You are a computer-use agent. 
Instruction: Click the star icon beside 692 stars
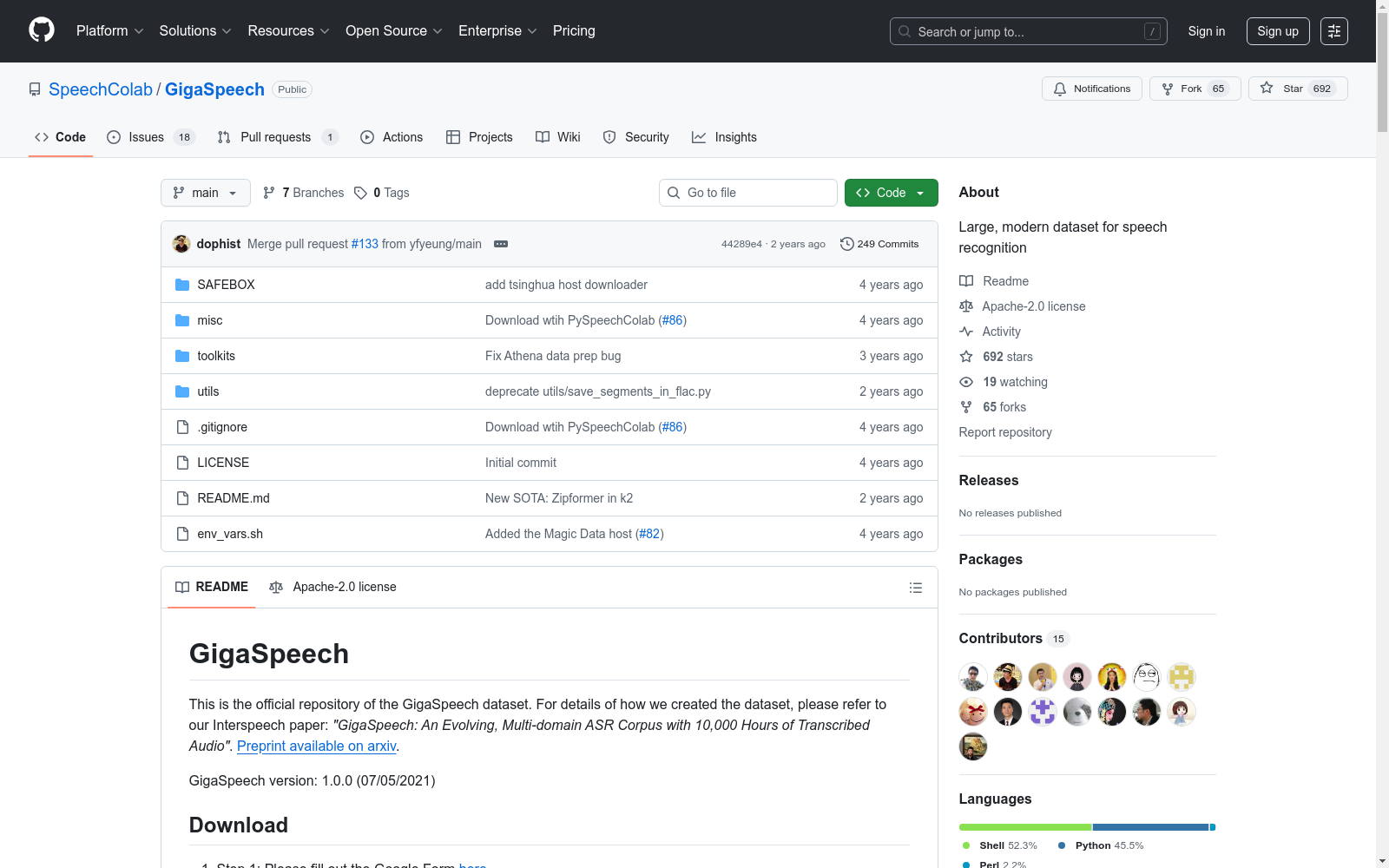(966, 357)
